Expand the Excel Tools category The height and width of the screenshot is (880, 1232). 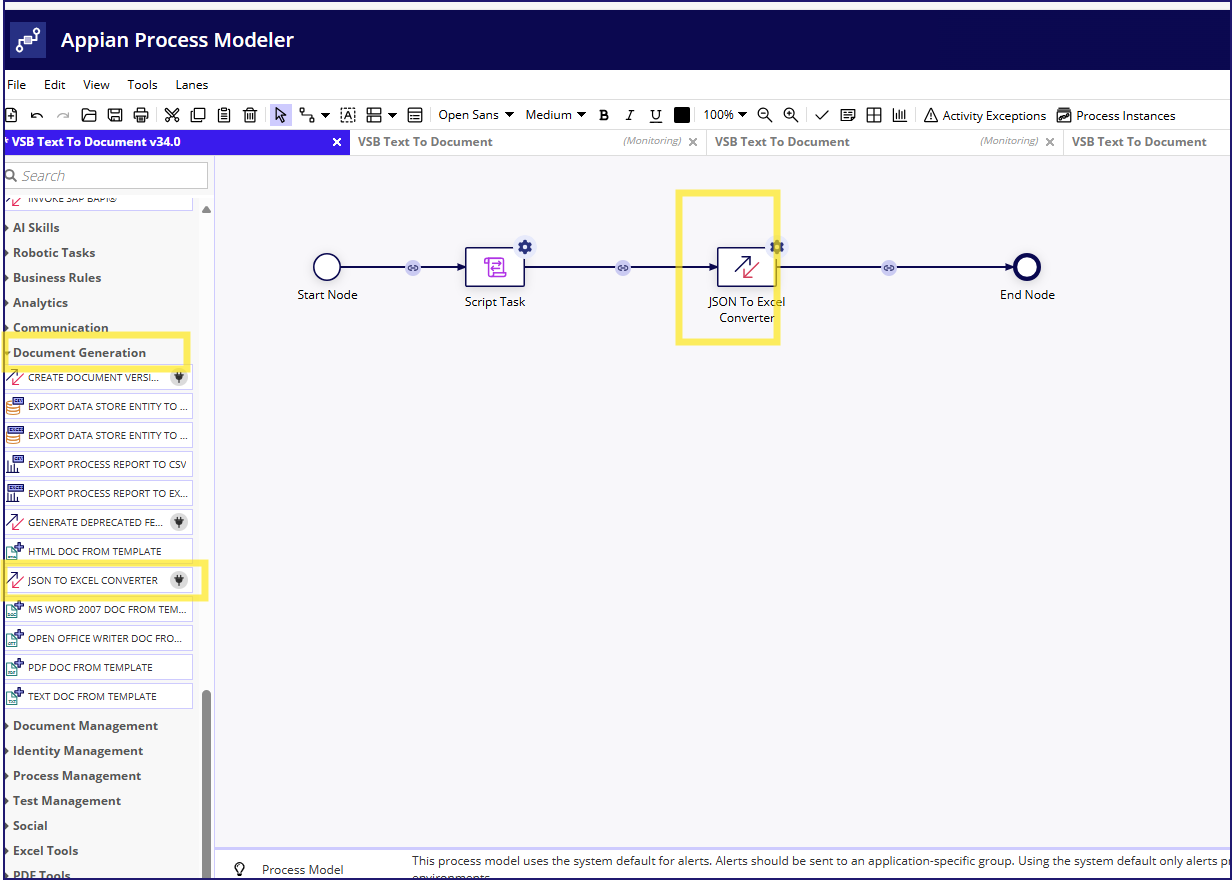45,851
